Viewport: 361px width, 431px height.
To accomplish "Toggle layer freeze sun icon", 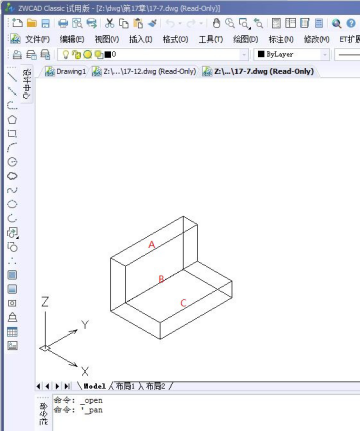I will (88, 54).
